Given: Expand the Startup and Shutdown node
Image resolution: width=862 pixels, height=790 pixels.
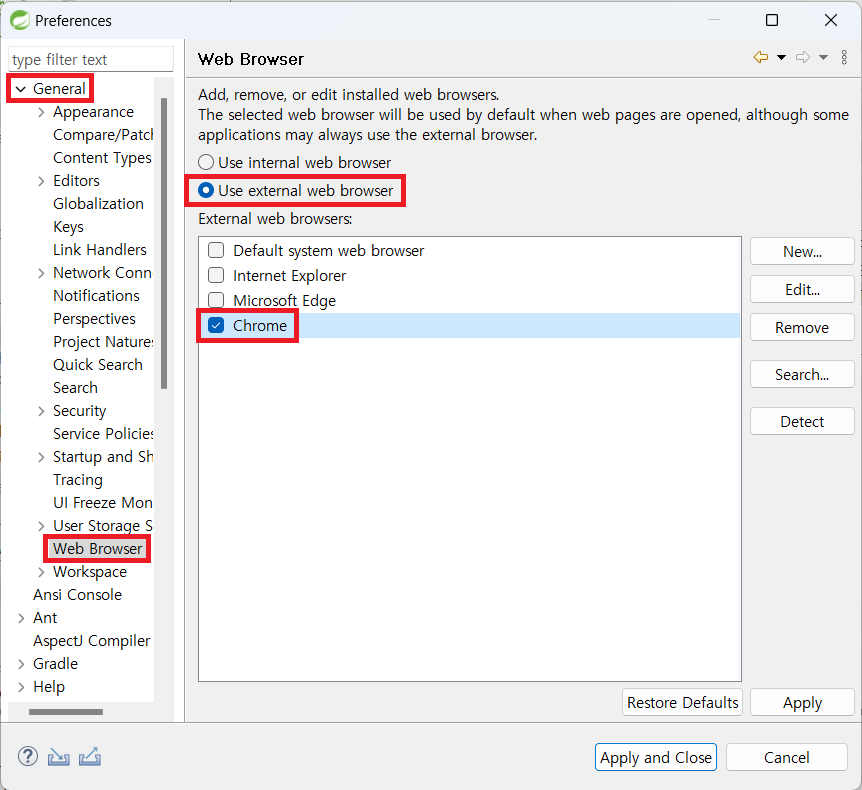Looking at the screenshot, I should coord(41,457).
